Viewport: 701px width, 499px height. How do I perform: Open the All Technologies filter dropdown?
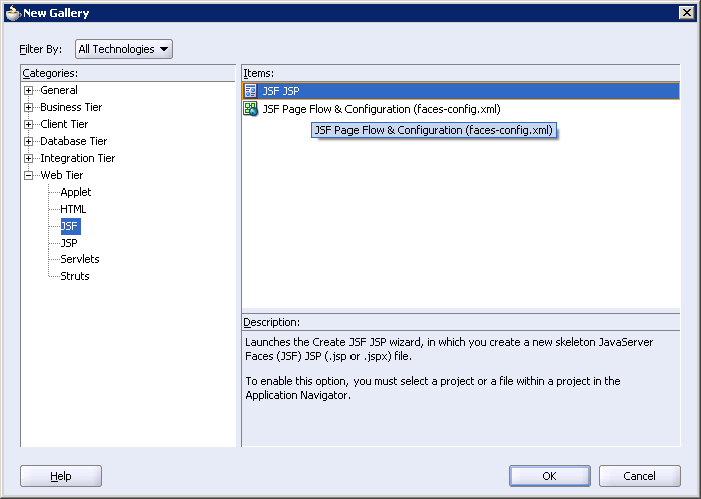tap(124, 49)
